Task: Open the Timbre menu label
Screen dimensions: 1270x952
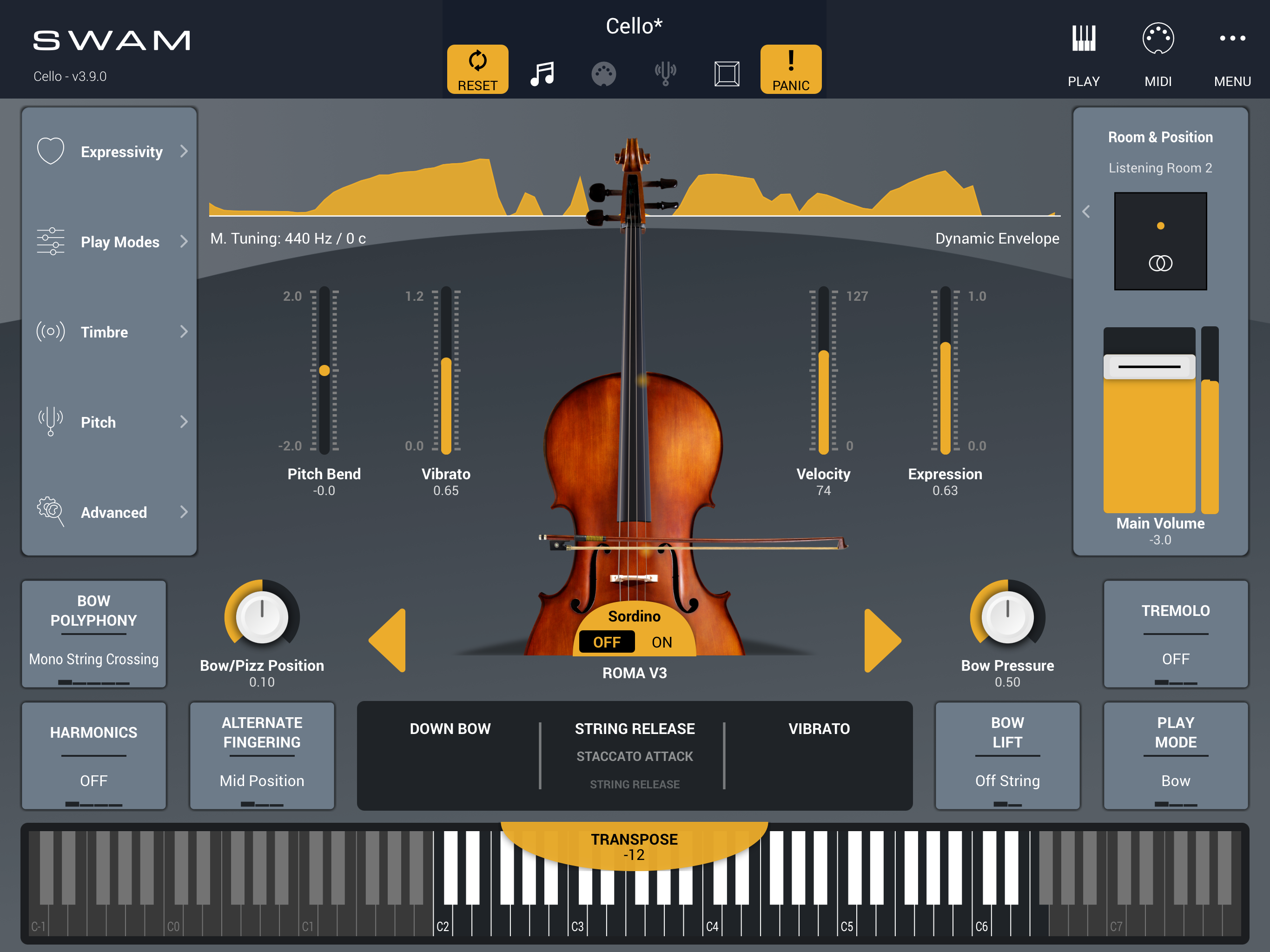Action: coord(105,332)
